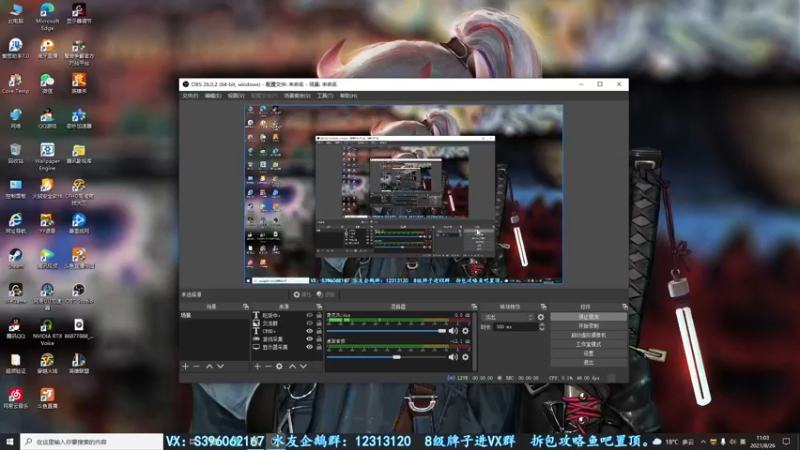This screenshot has width=800, height=450.
Task: Click the Studio Mode button
Action: (x=588, y=344)
